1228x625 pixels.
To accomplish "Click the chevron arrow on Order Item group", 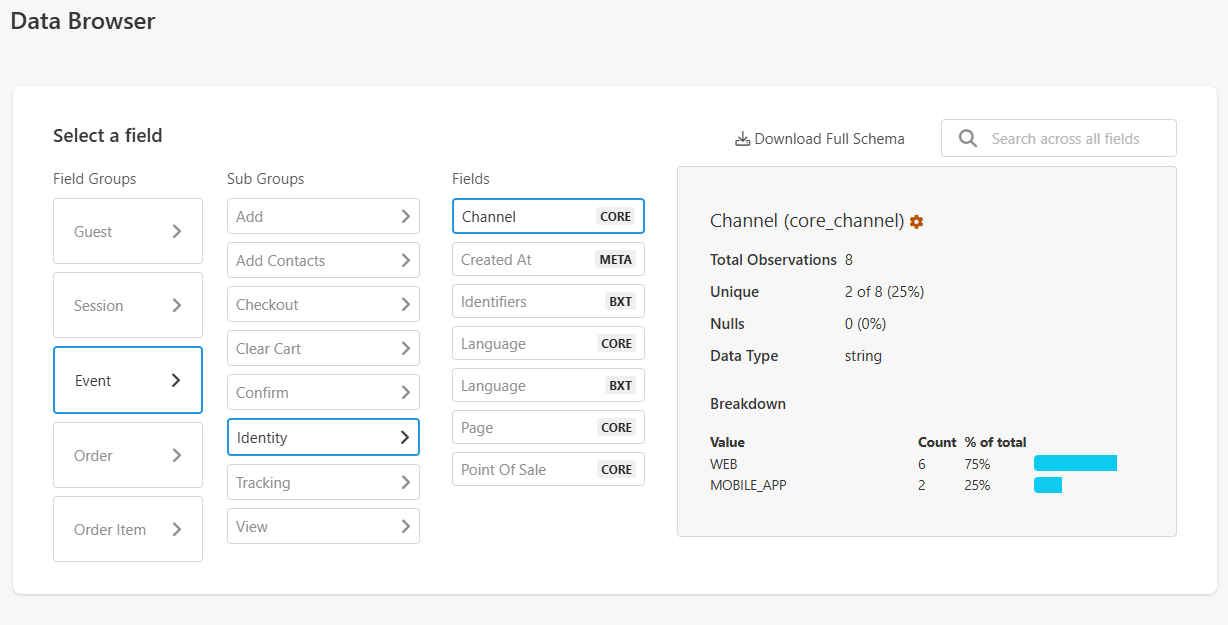I will (x=177, y=529).
